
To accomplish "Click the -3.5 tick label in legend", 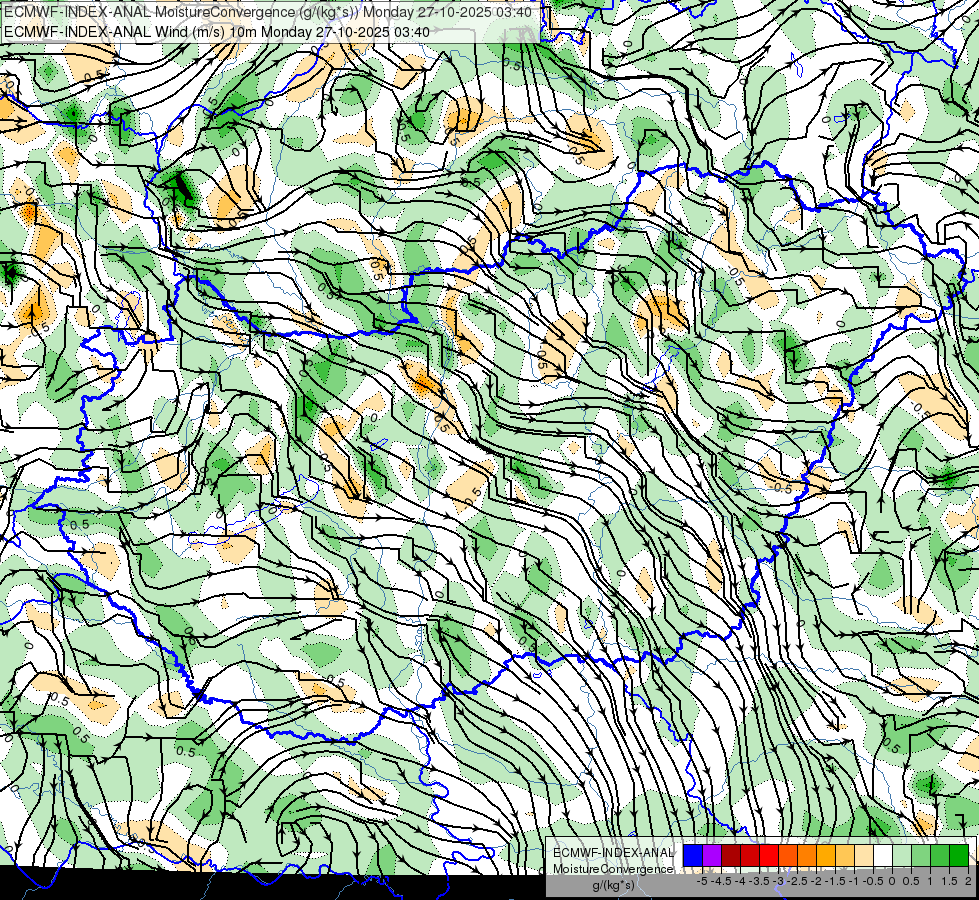I will tap(760, 881).
